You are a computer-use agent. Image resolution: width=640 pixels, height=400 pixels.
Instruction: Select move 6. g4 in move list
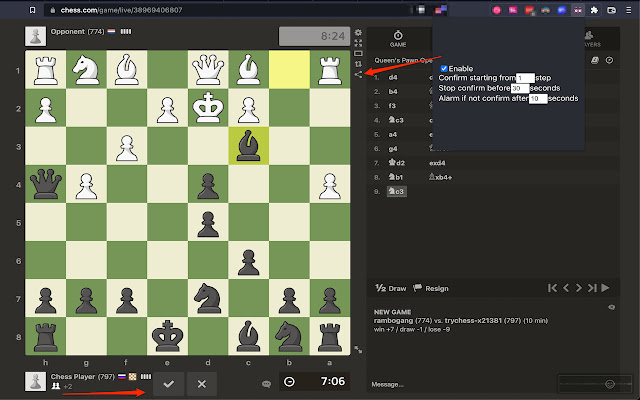(393, 149)
